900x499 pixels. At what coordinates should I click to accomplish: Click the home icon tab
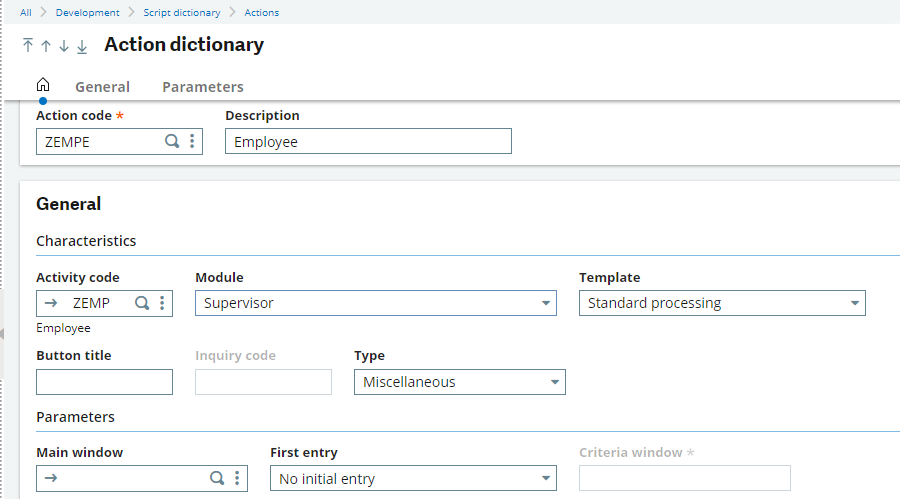click(43, 85)
